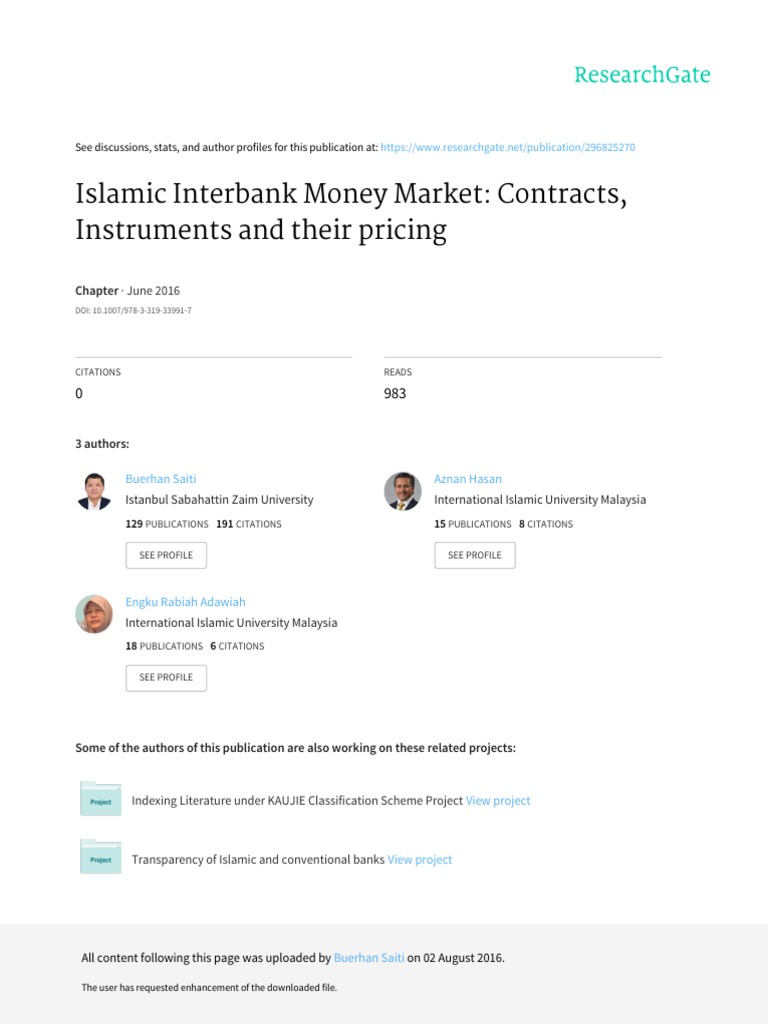Image resolution: width=768 pixels, height=1024 pixels.
Task: Click See Profile under Engku Rabiah Adawiah
Action: coord(166,677)
